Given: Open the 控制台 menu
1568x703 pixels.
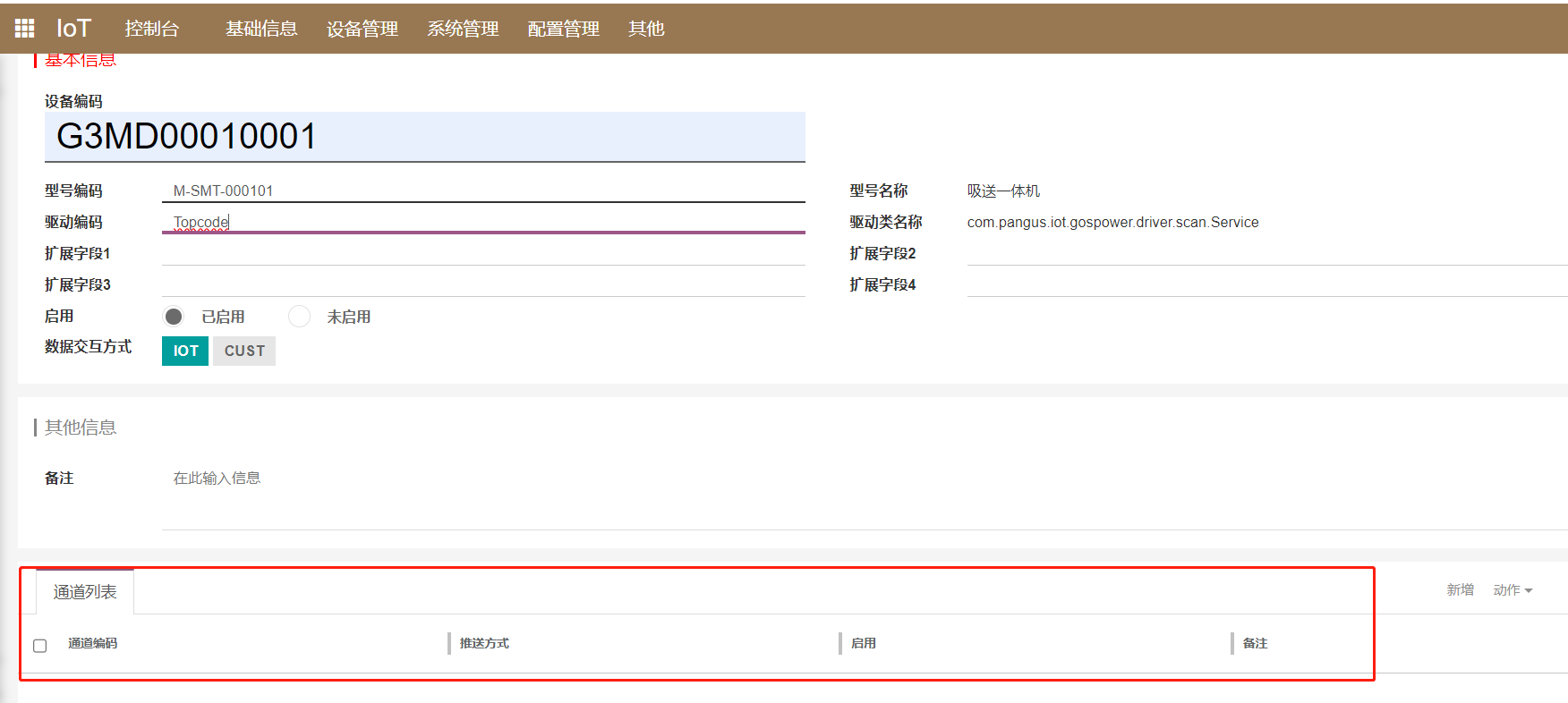Looking at the screenshot, I should (x=152, y=29).
